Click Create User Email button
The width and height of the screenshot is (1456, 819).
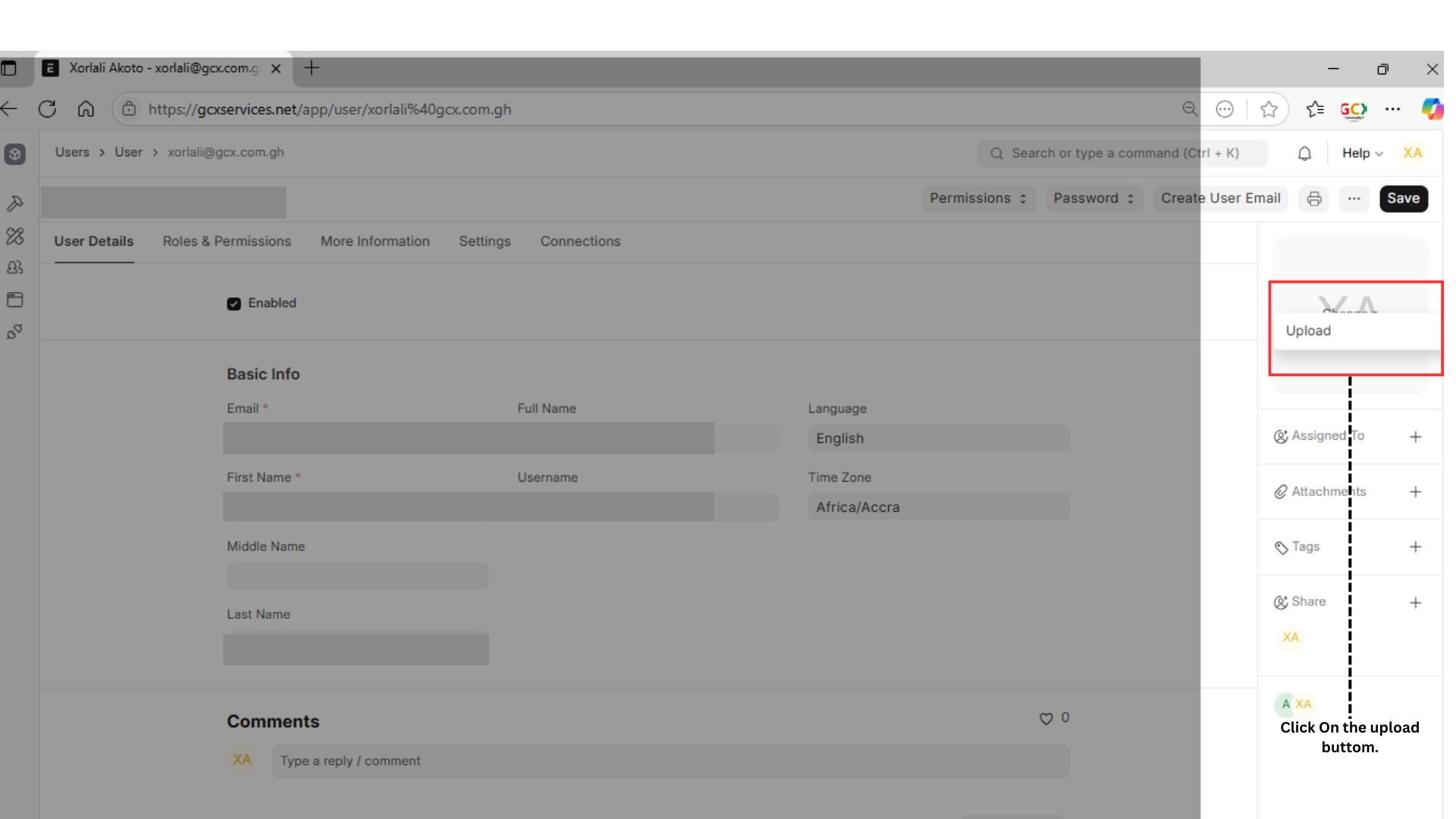(1221, 199)
